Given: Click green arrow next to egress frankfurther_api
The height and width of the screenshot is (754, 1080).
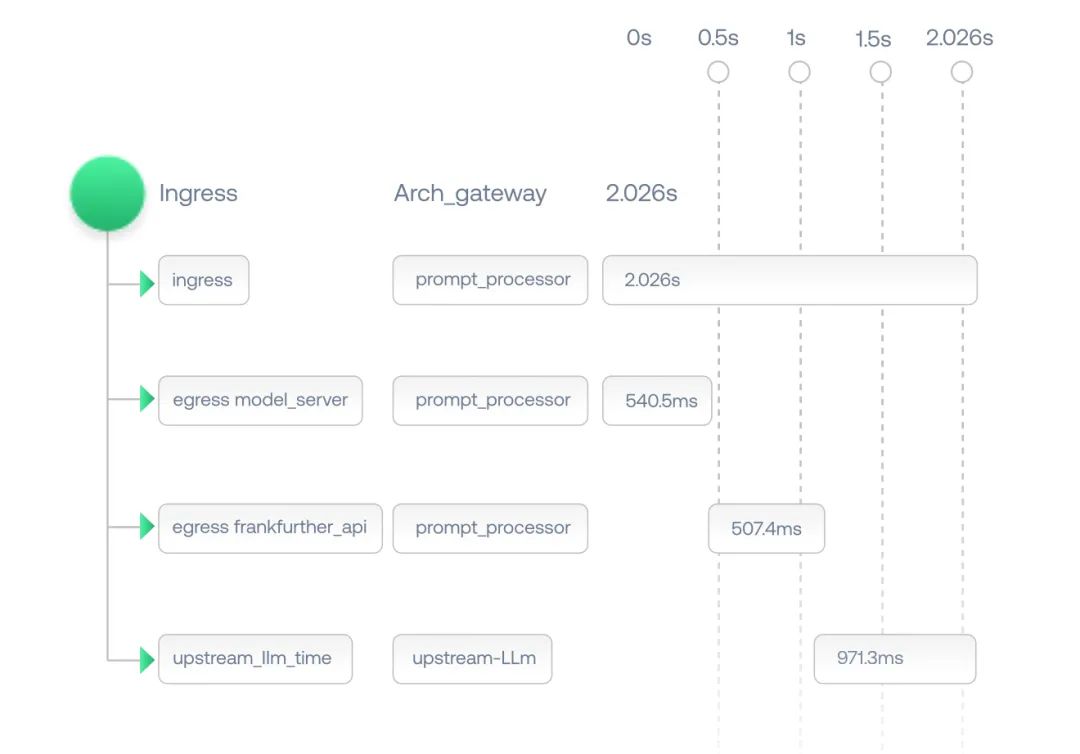Looking at the screenshot, I should coord(147,527).
